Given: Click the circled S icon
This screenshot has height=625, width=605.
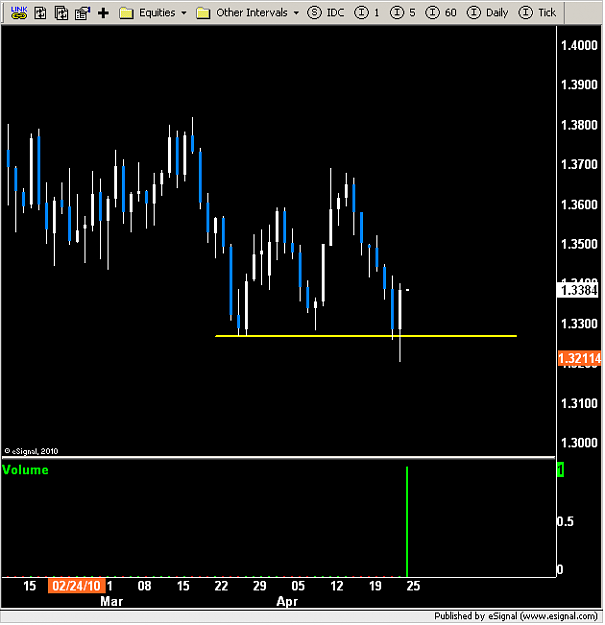Looking at the screenshot, I should click(x=314, y=13).
